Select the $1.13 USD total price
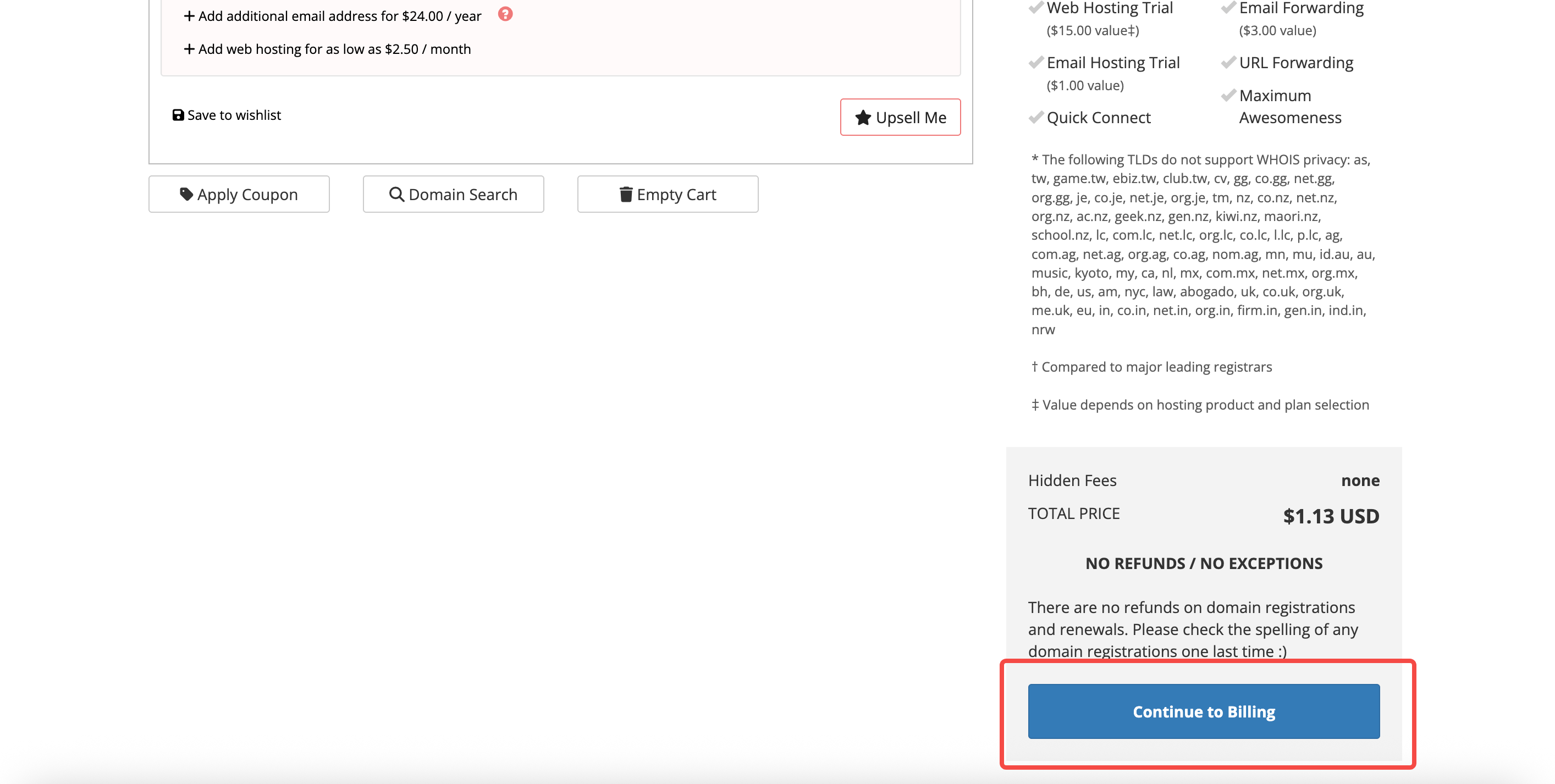1555x784 pixels. (x=1331, y=516)
